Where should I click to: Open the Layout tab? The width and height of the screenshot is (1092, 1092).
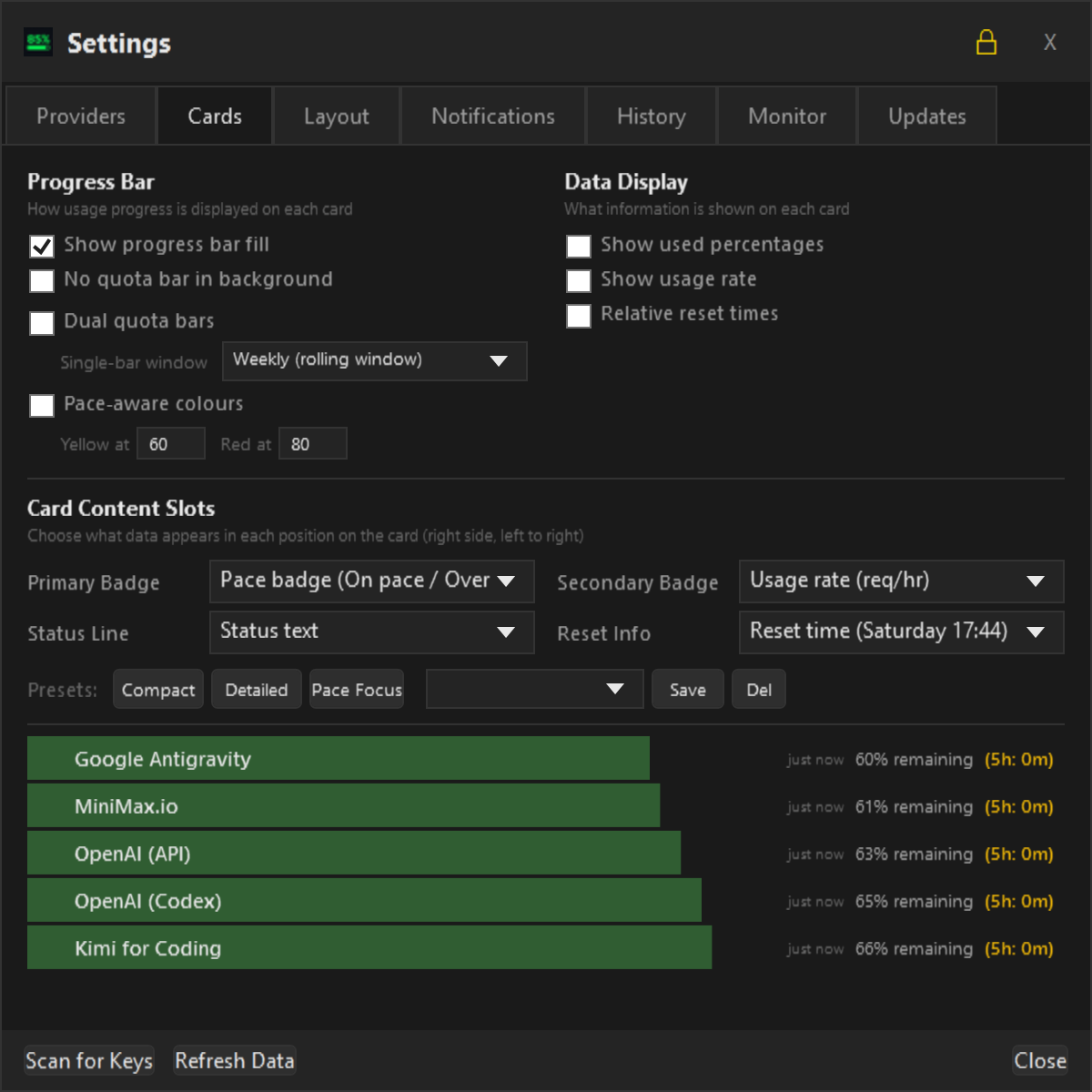tap(337, 116)
